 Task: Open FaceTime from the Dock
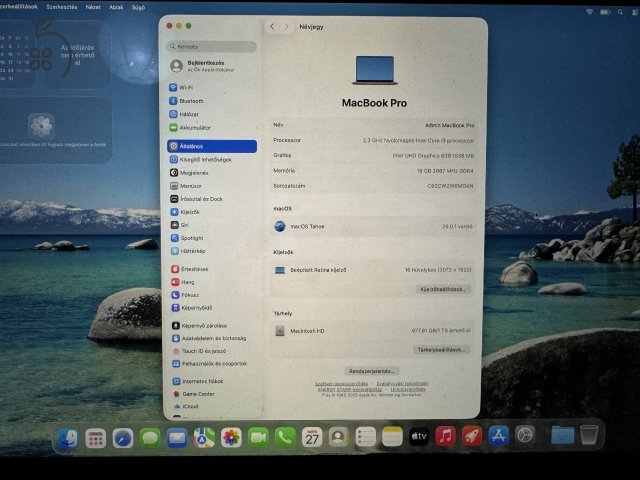tap(258, 438)
